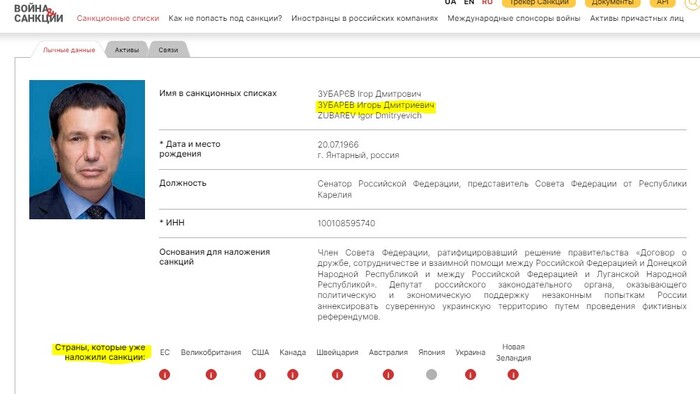Screen dimensions: 700x394
Task: Switch to the Связи tab
Action: point(168,50)
